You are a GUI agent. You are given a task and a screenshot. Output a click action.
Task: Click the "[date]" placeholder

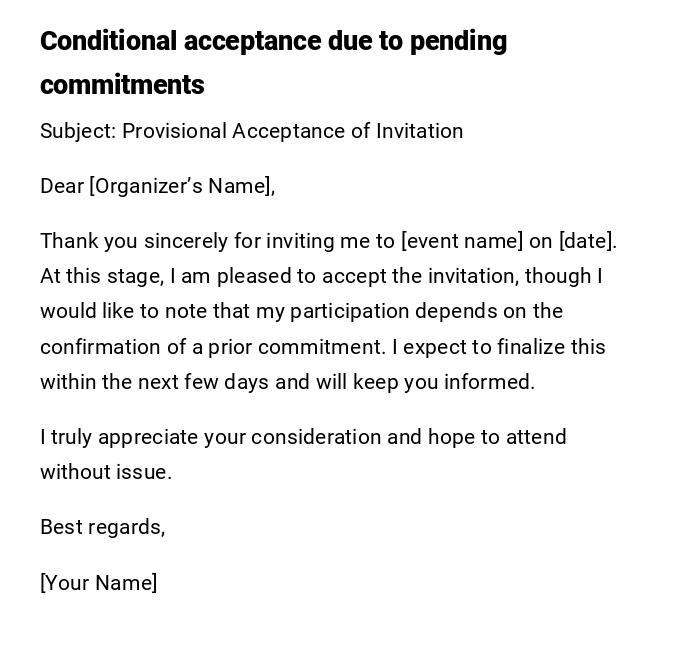pos(587,241)
